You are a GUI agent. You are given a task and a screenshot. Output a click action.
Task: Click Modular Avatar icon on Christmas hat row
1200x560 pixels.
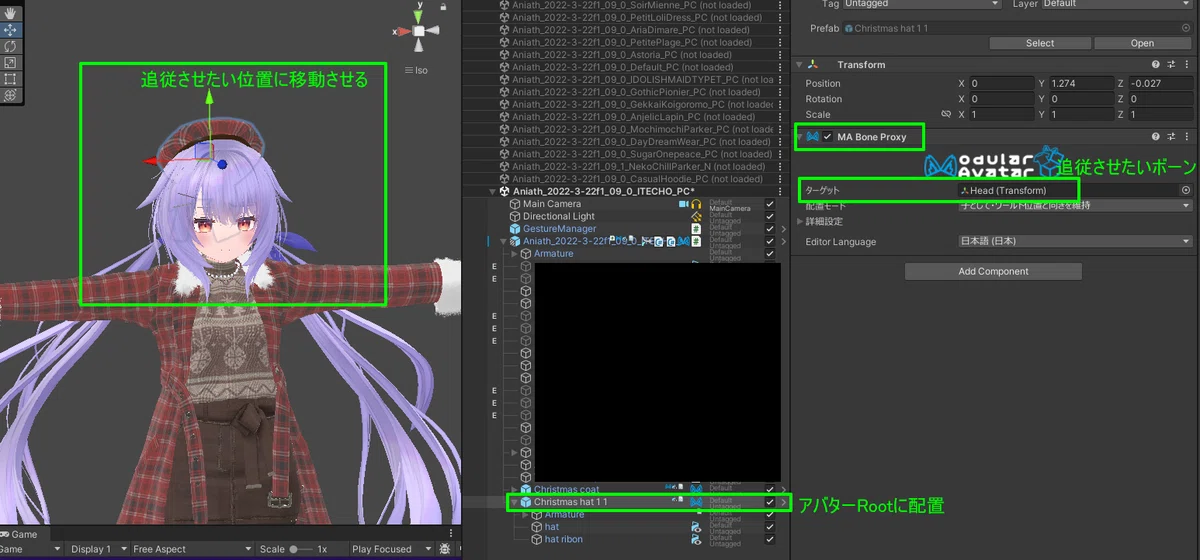[696, 502]
